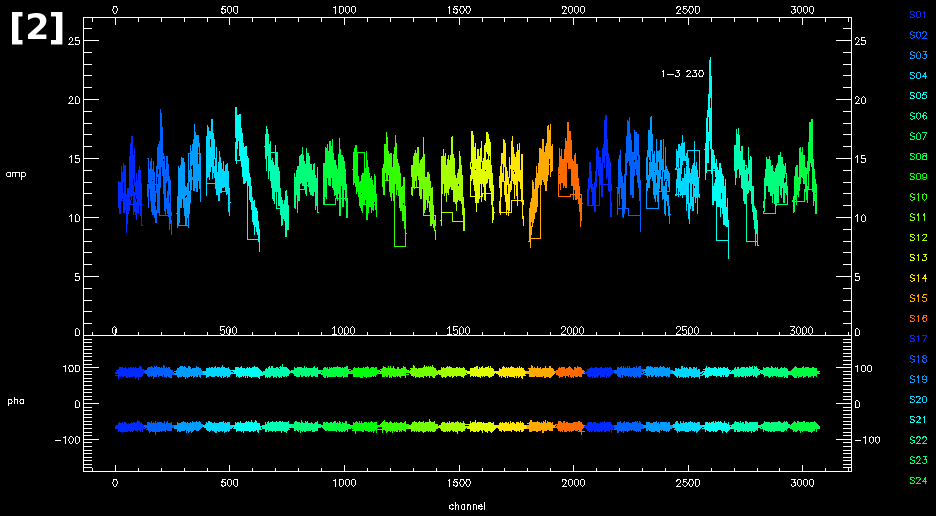Image resolution: width=936 pixels, height=516 pixels.
Task: Click the S09 legend label
Action: [918, 177]
